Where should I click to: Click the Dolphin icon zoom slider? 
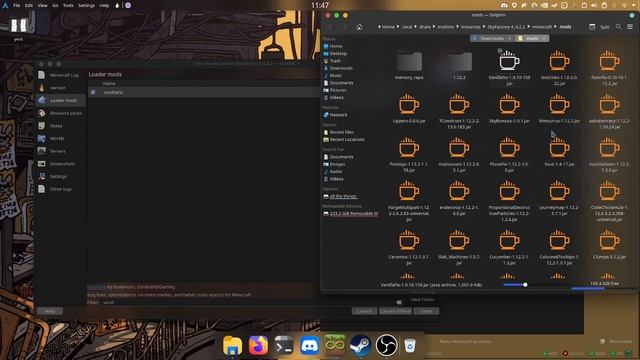pos(525,284)
